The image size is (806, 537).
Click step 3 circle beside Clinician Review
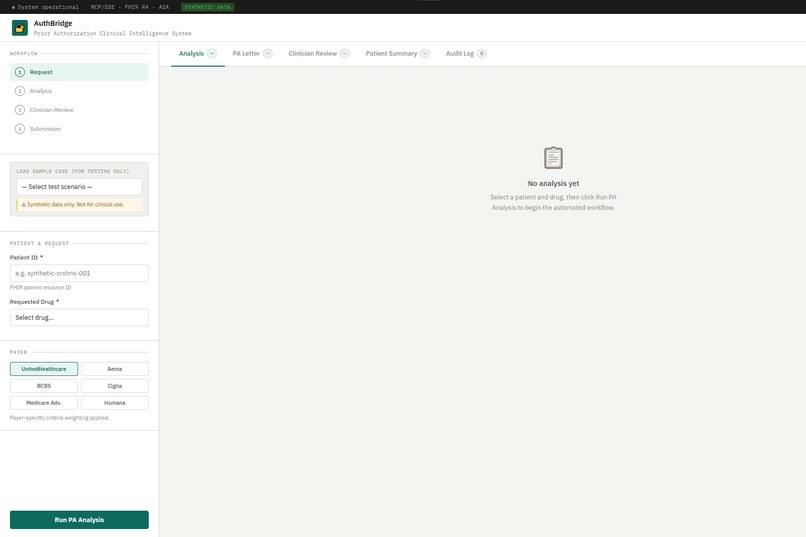click(20, 110)
